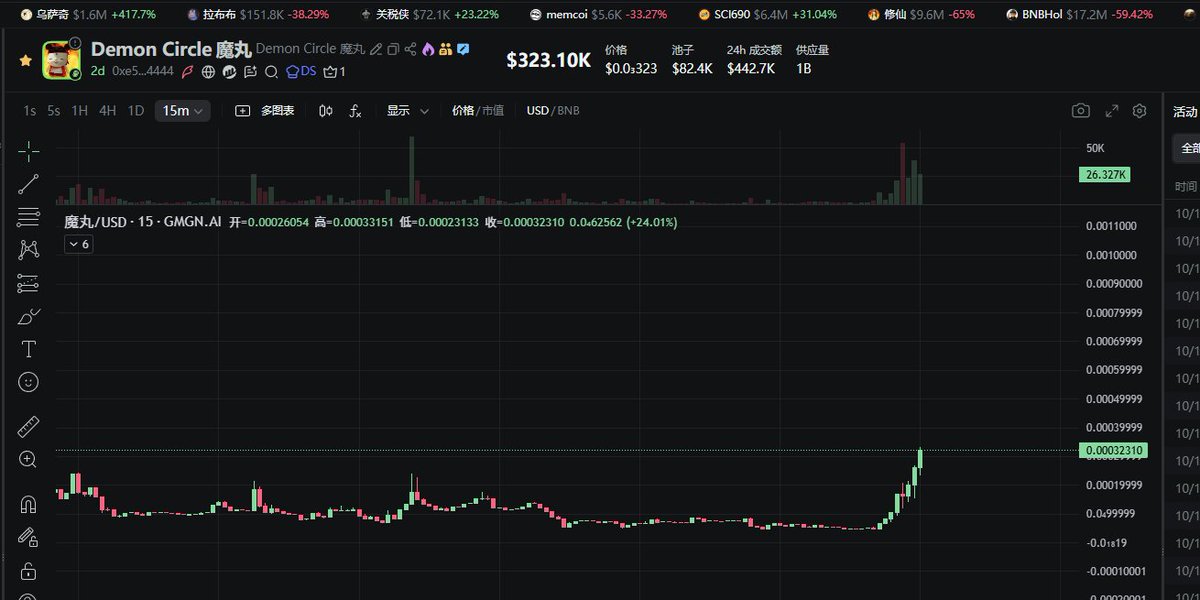Click the 供应量 supply value 1B
This screenshot has width=1200, height=600.
click(804, 68)
